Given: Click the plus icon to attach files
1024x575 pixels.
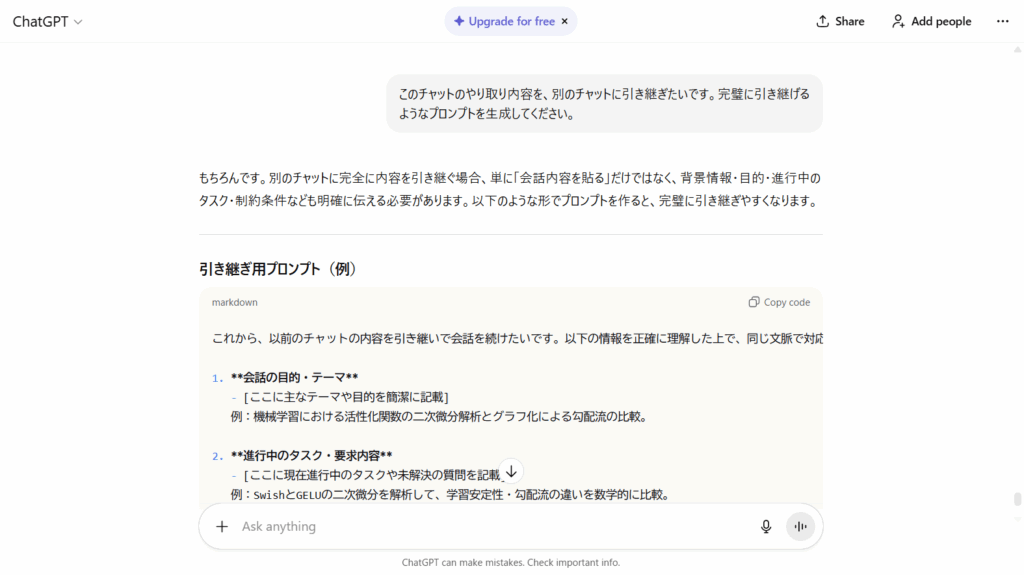Looking at the screenshot, I should coord(222,527).
